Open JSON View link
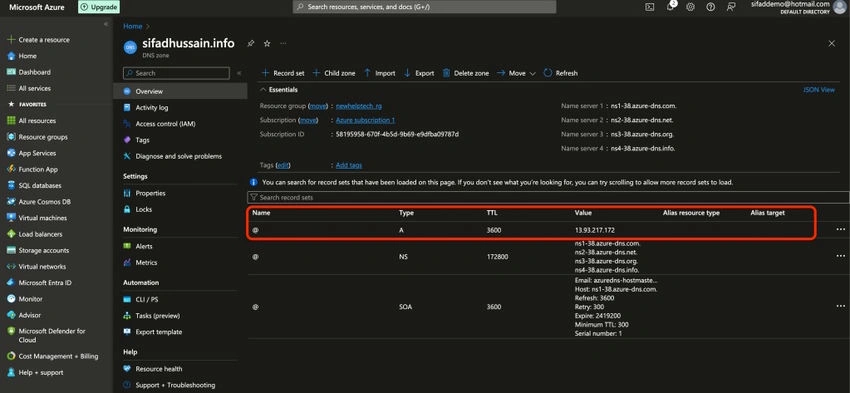This screenshot has width=850, height=393. click(819, 90)
